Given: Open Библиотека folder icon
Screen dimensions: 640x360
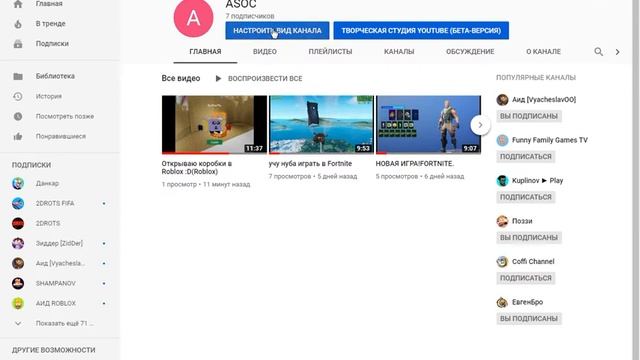Looking at the screenshot, I should [x=18, y=76].
